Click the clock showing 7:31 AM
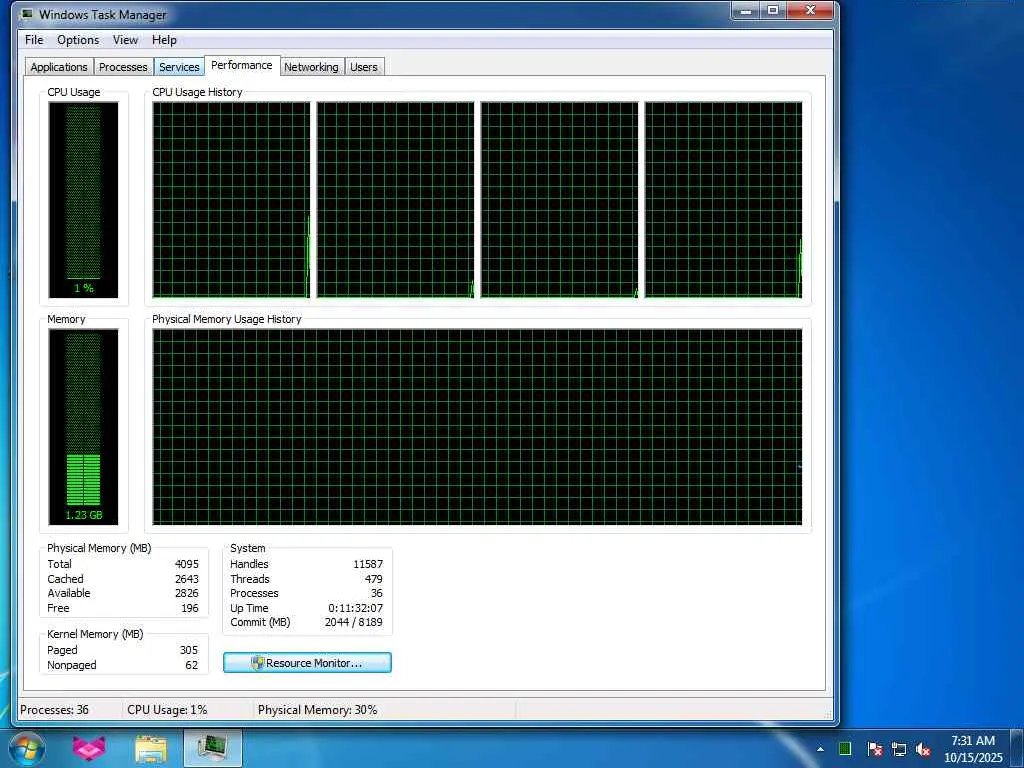Screen dimensions: 1024x768 click(x=972, y=741)
